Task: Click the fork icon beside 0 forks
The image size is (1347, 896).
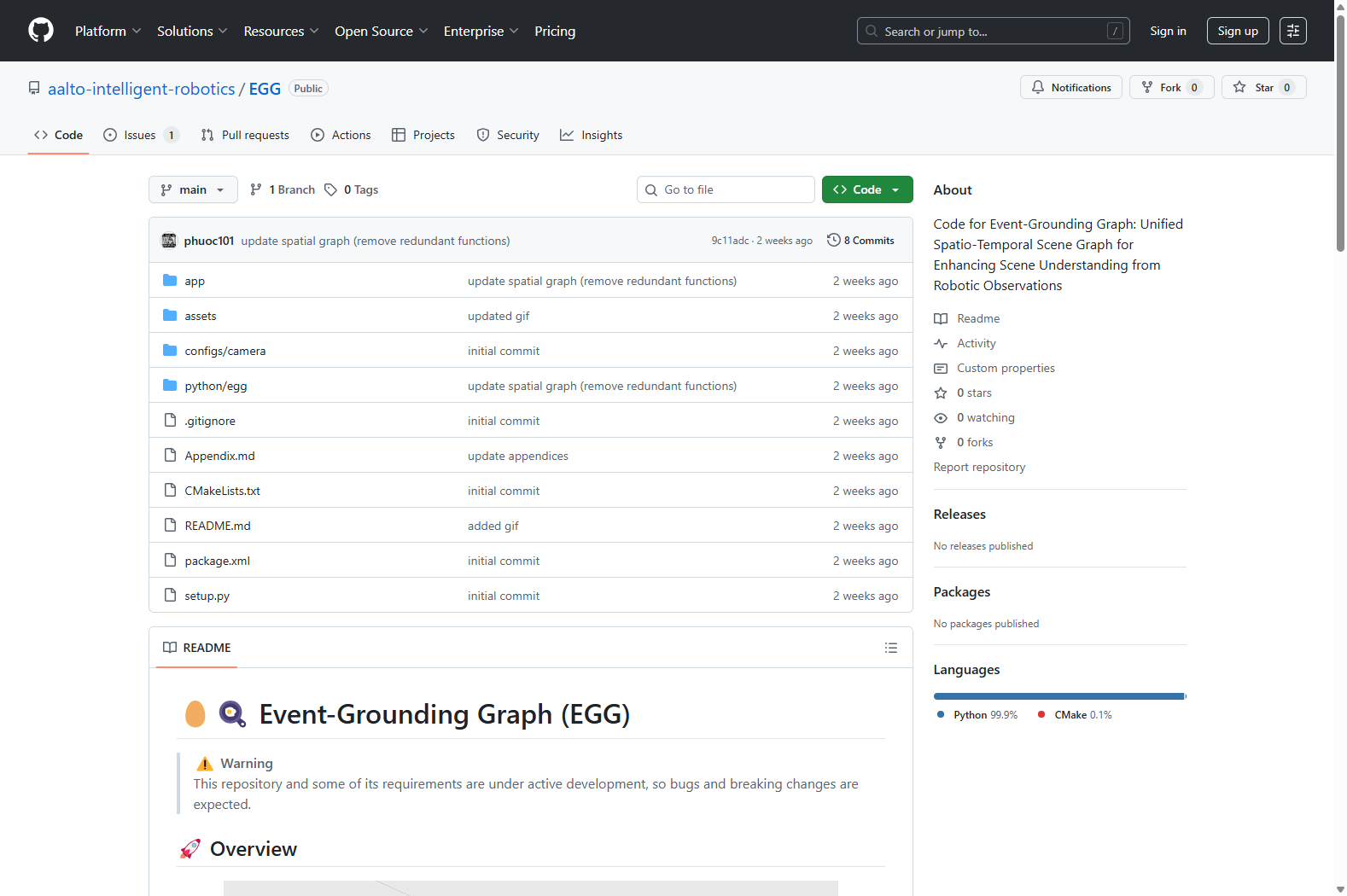Action: 941,442
